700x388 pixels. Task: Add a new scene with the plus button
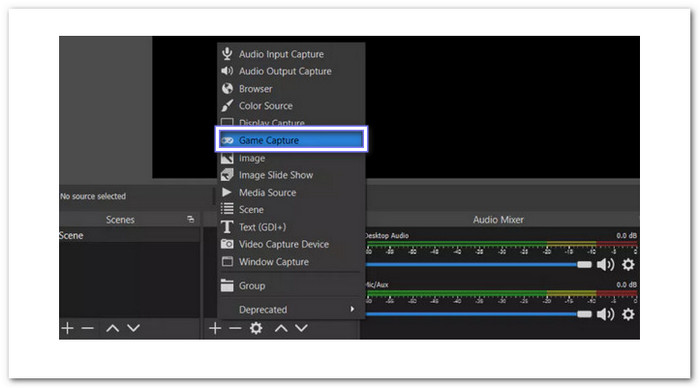(x=67, y=328)
